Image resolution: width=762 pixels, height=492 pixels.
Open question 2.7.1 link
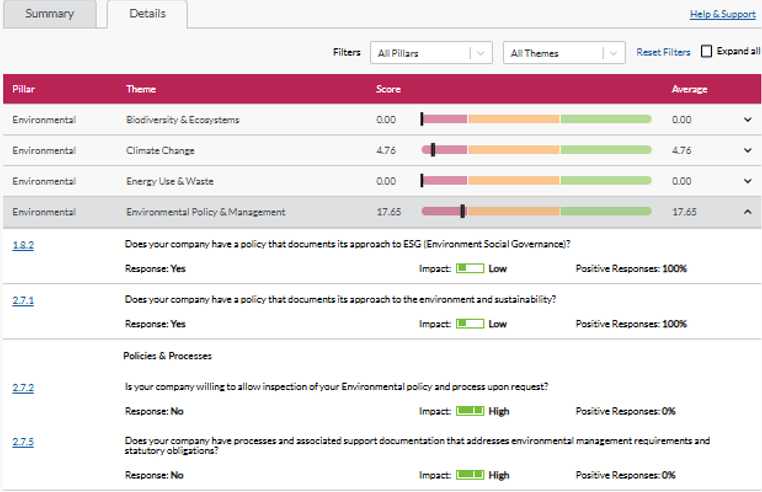tap(23, 300)
